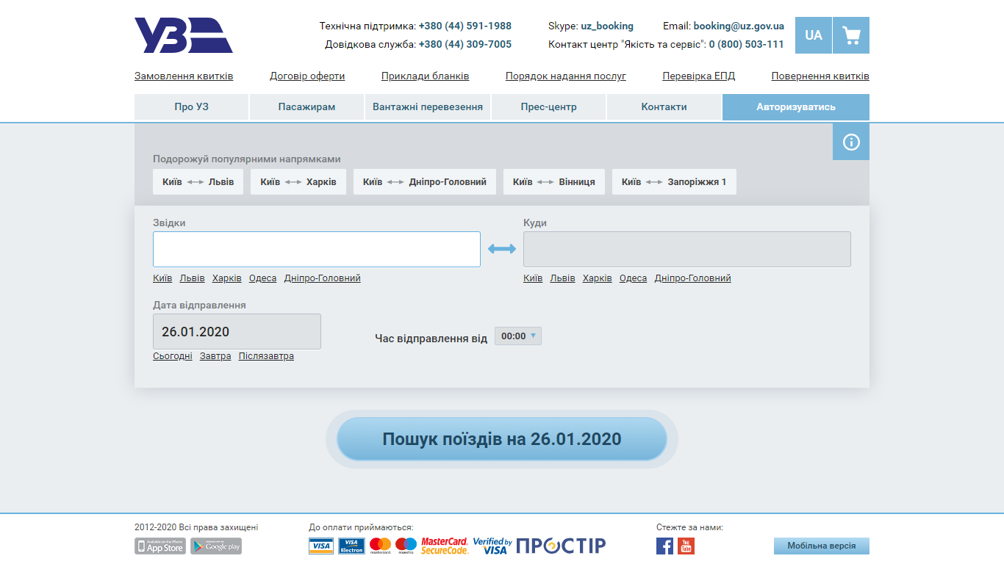Choose Київ under the Звідки field
Screen dimensions: 1004x564
coord(163,278)
